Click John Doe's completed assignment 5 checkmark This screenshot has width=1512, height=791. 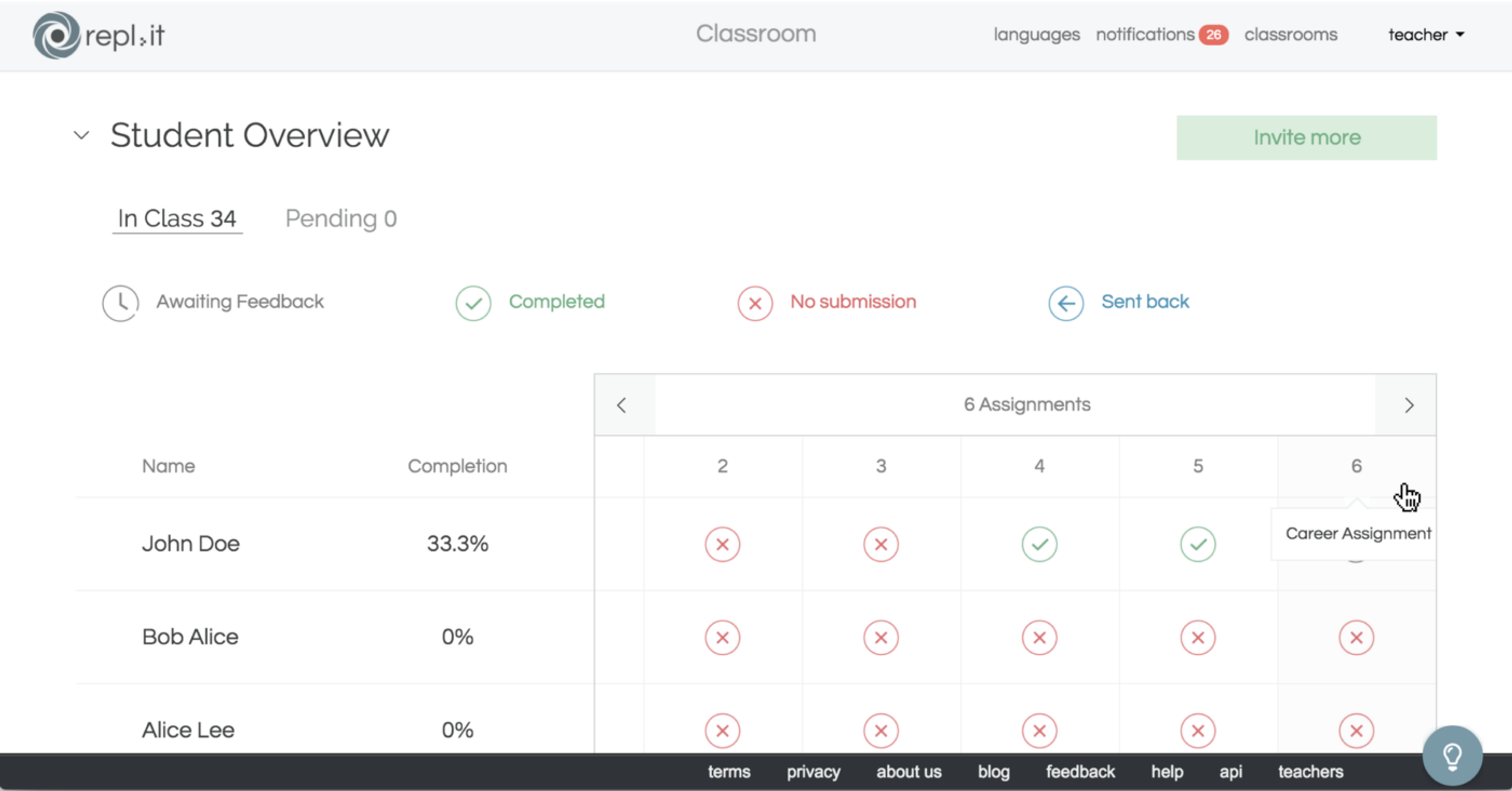click(1197, 544)
